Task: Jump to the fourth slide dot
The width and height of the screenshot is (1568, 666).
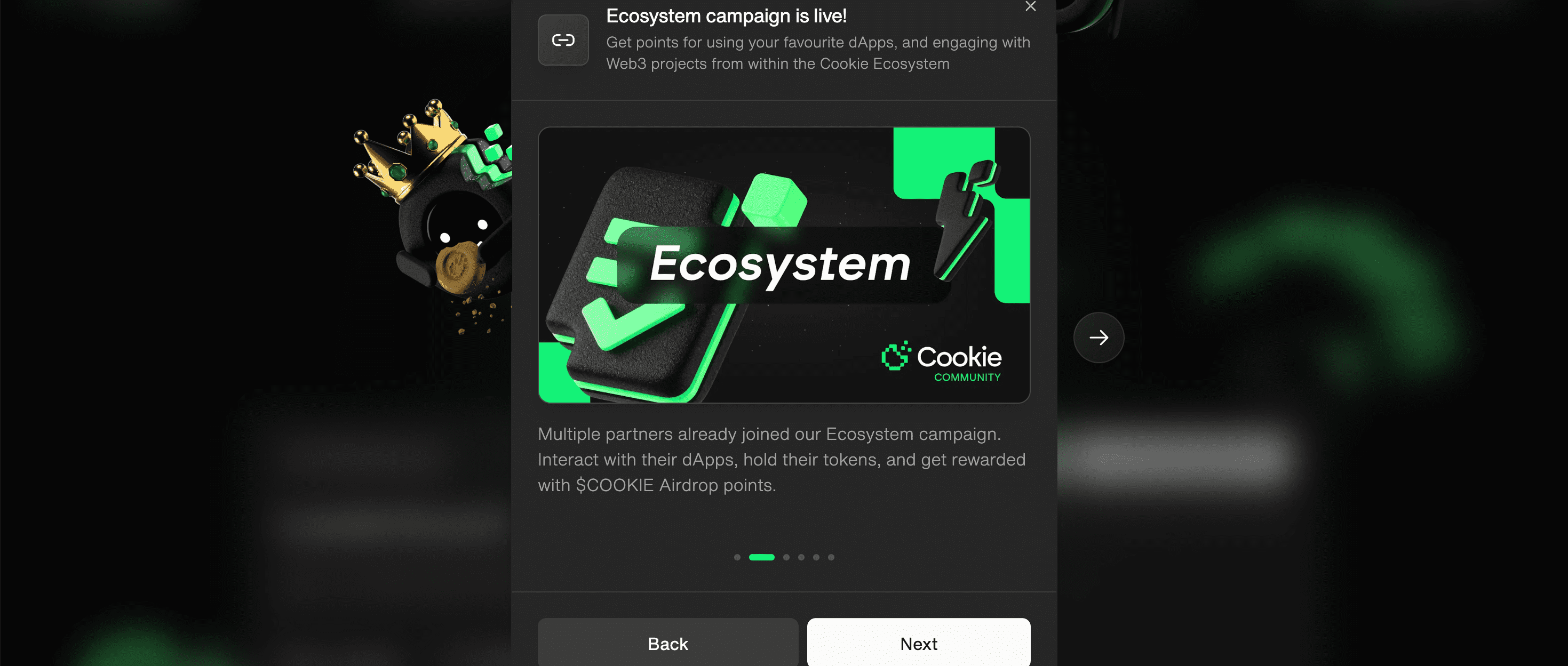Action: (801, 557)
